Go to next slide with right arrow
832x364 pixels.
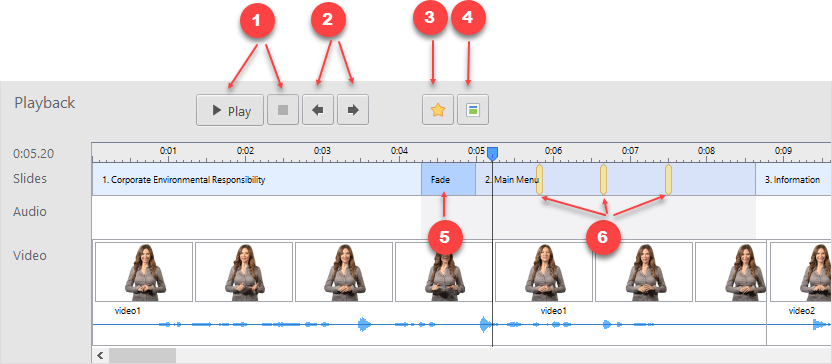click(x=353, y=110)
